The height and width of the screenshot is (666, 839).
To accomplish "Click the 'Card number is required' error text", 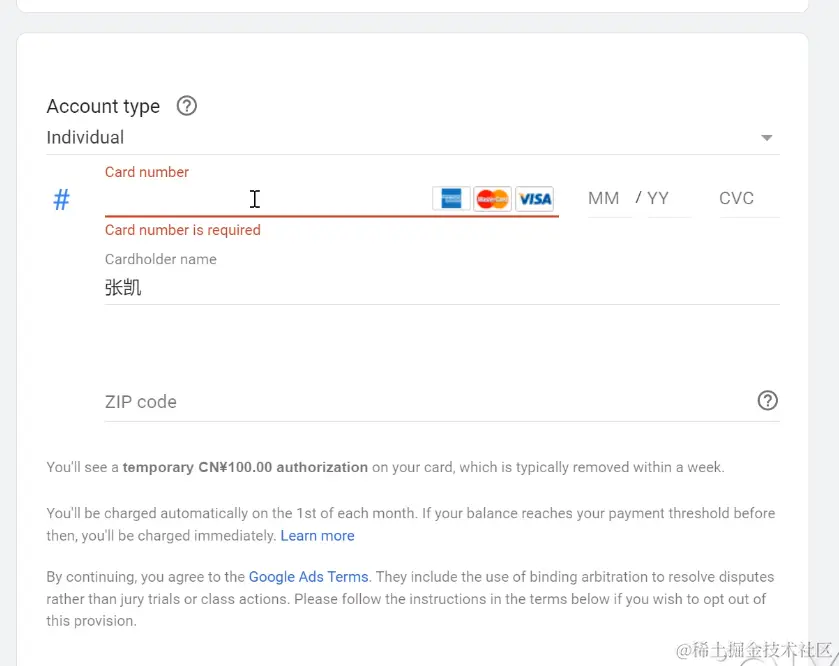I will point(182,230).
